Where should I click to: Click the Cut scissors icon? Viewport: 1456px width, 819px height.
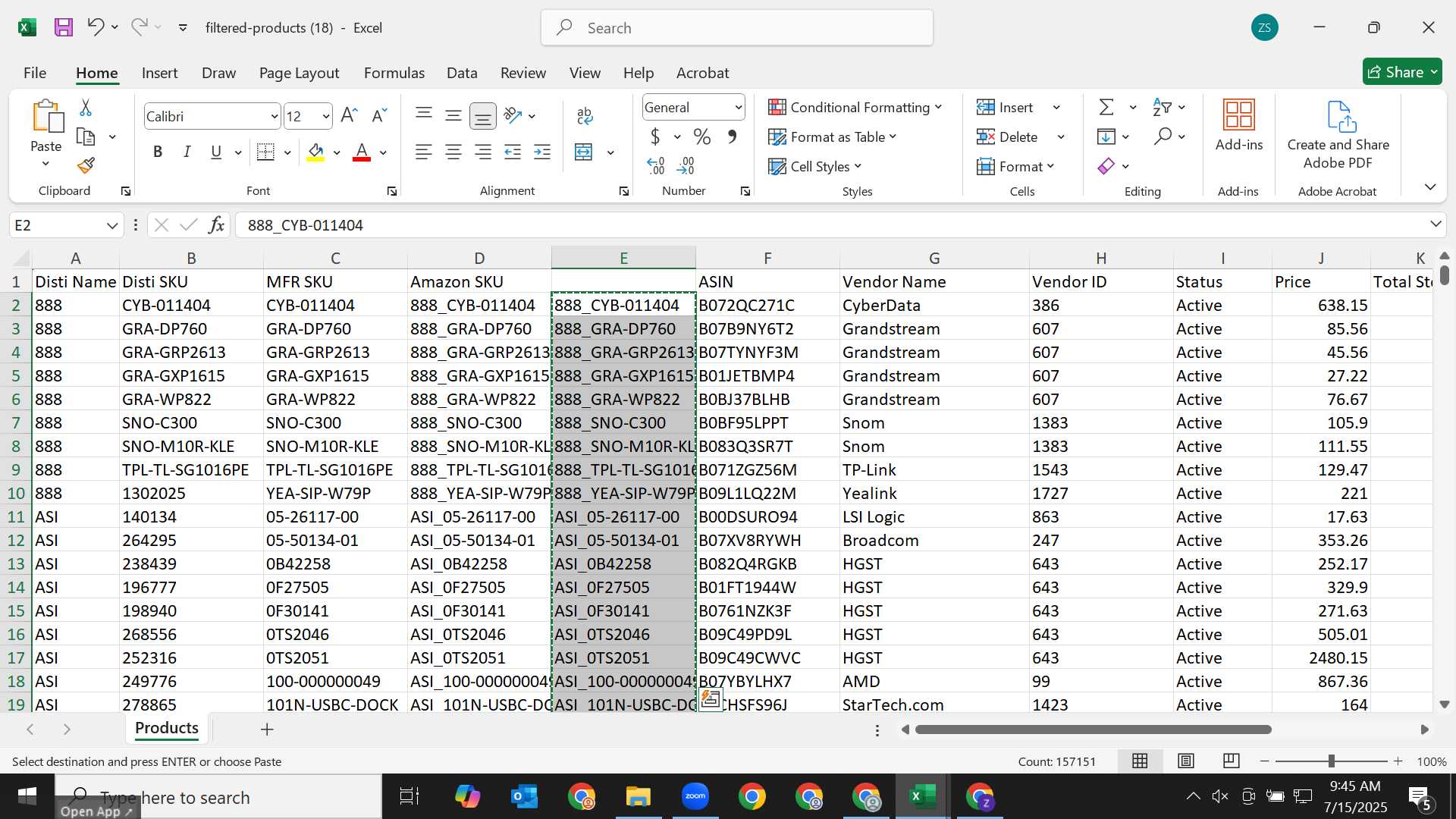click(86, 108)
